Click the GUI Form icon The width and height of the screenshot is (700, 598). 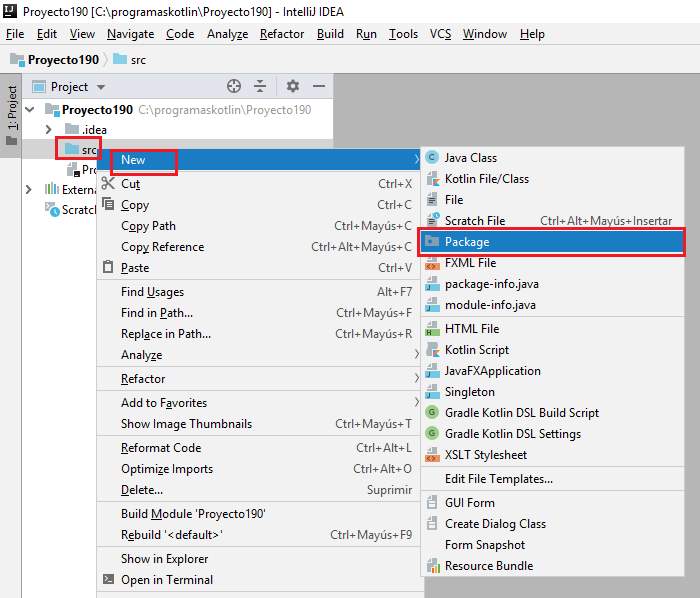point(432,502)
